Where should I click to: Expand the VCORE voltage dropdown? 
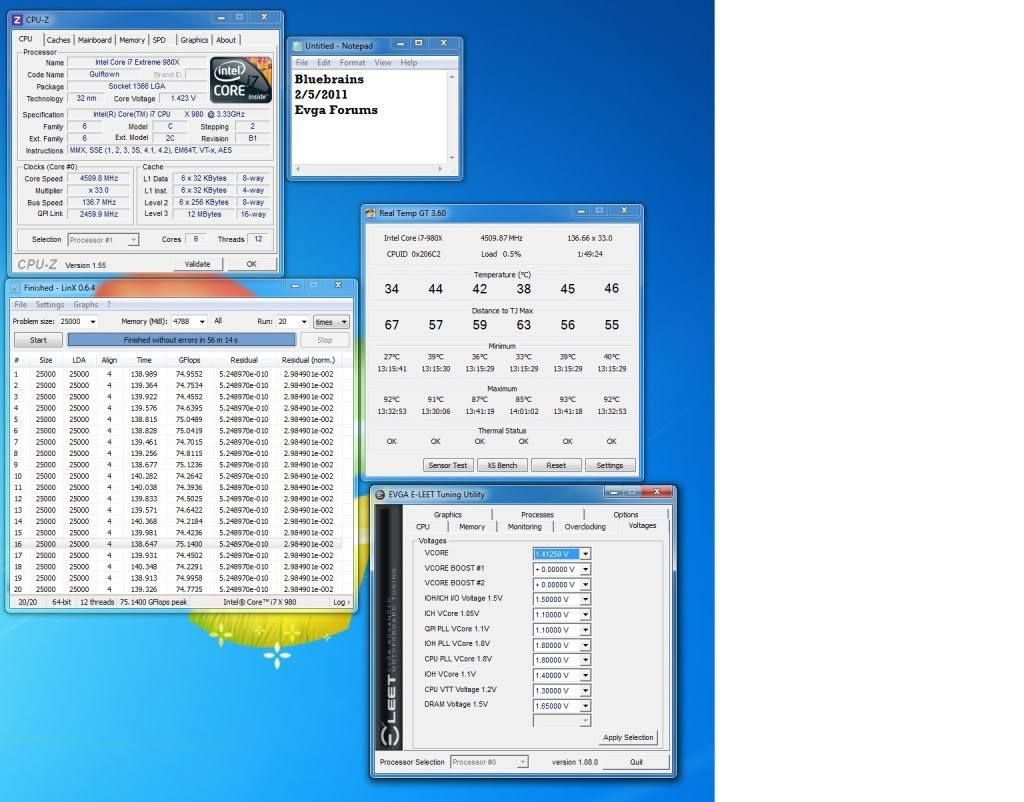585,554
